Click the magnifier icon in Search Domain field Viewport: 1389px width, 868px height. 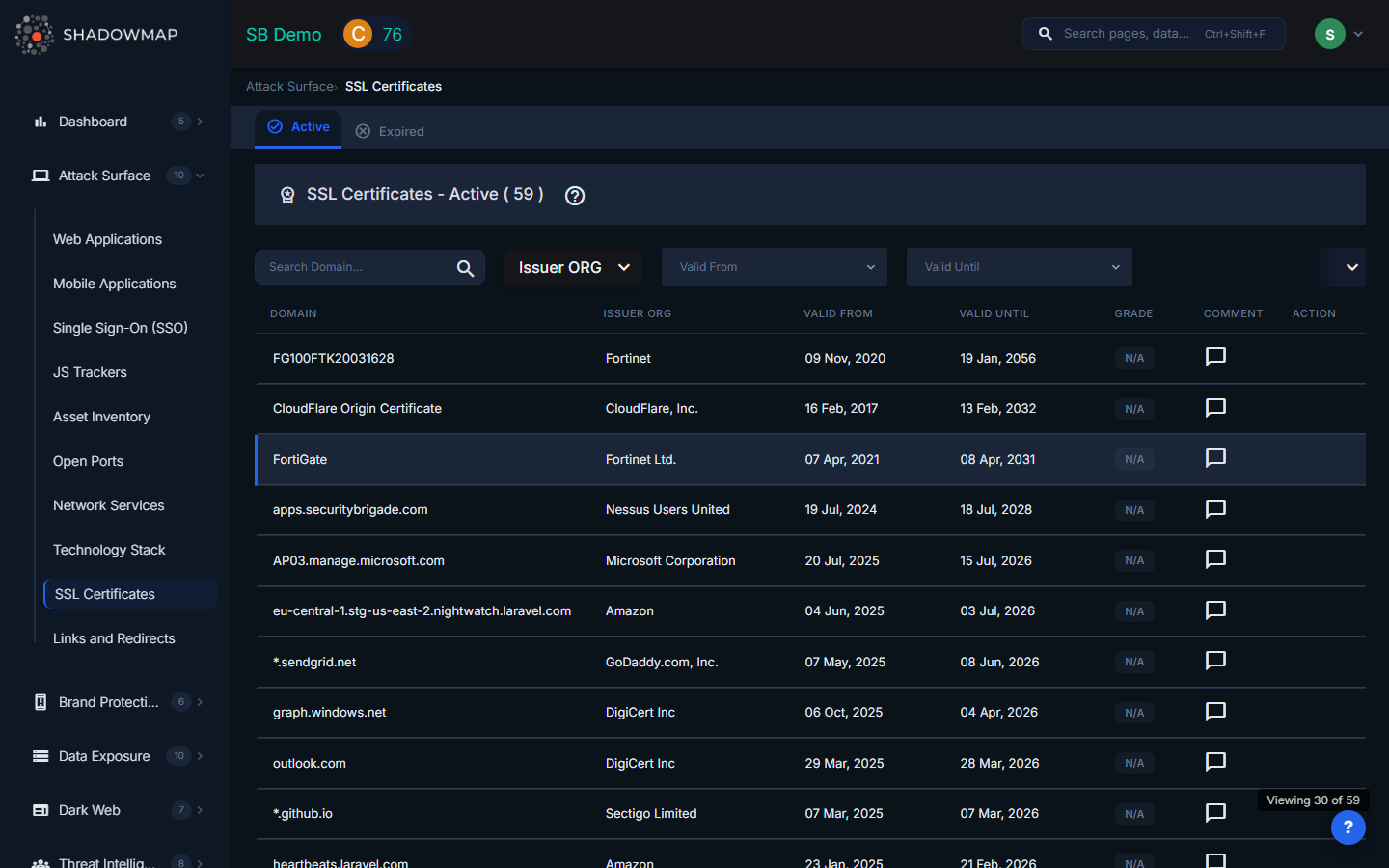[x=465, y=268]
